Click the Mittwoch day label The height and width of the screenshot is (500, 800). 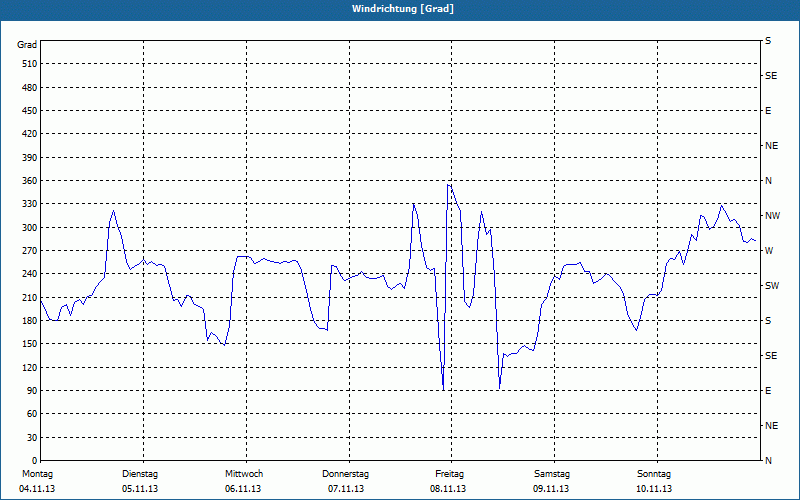(x=244, y=474)
